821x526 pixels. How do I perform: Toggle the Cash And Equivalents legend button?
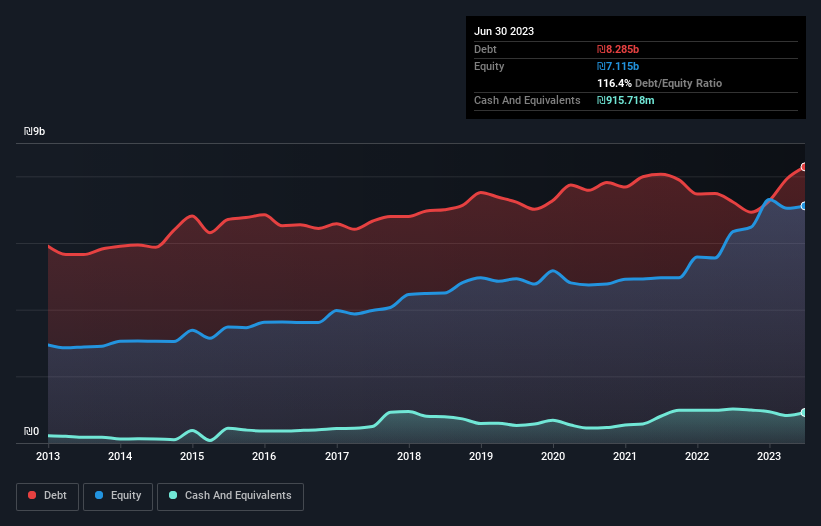point(230,496)
